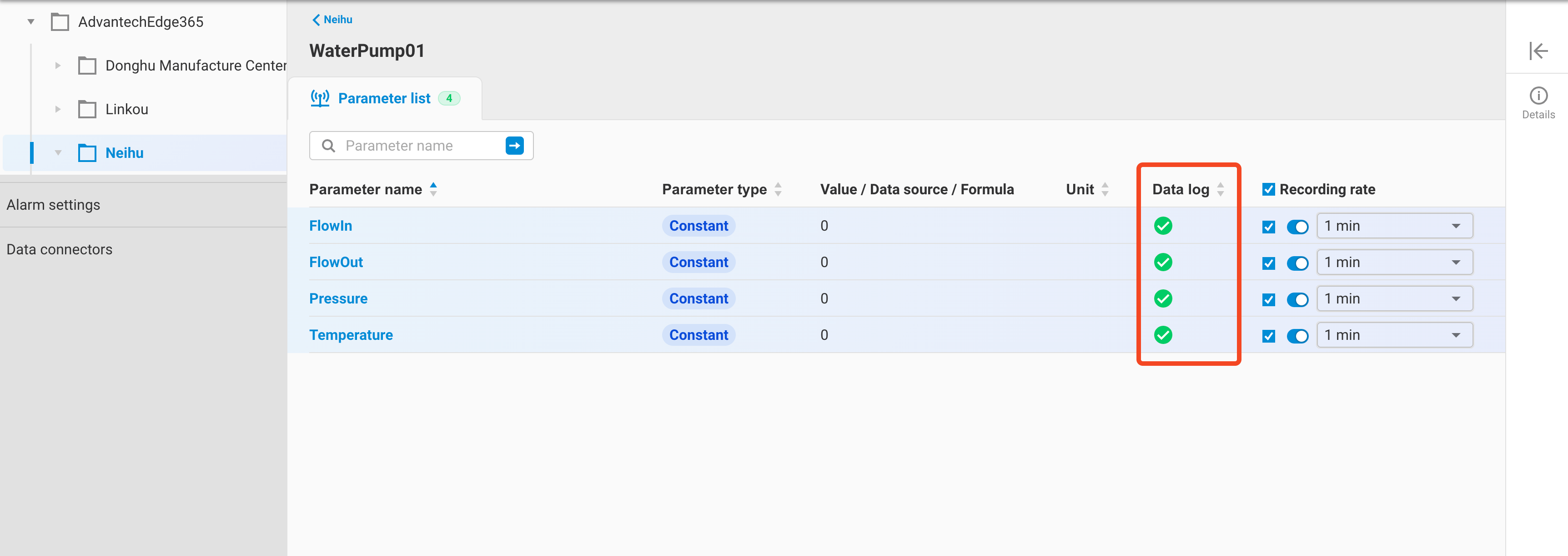Image resolution: width=1568 pixels, height=556 pixels.
Task: Click the search magnifier icon
Action: pyautogui.click(x=328, y=146)
